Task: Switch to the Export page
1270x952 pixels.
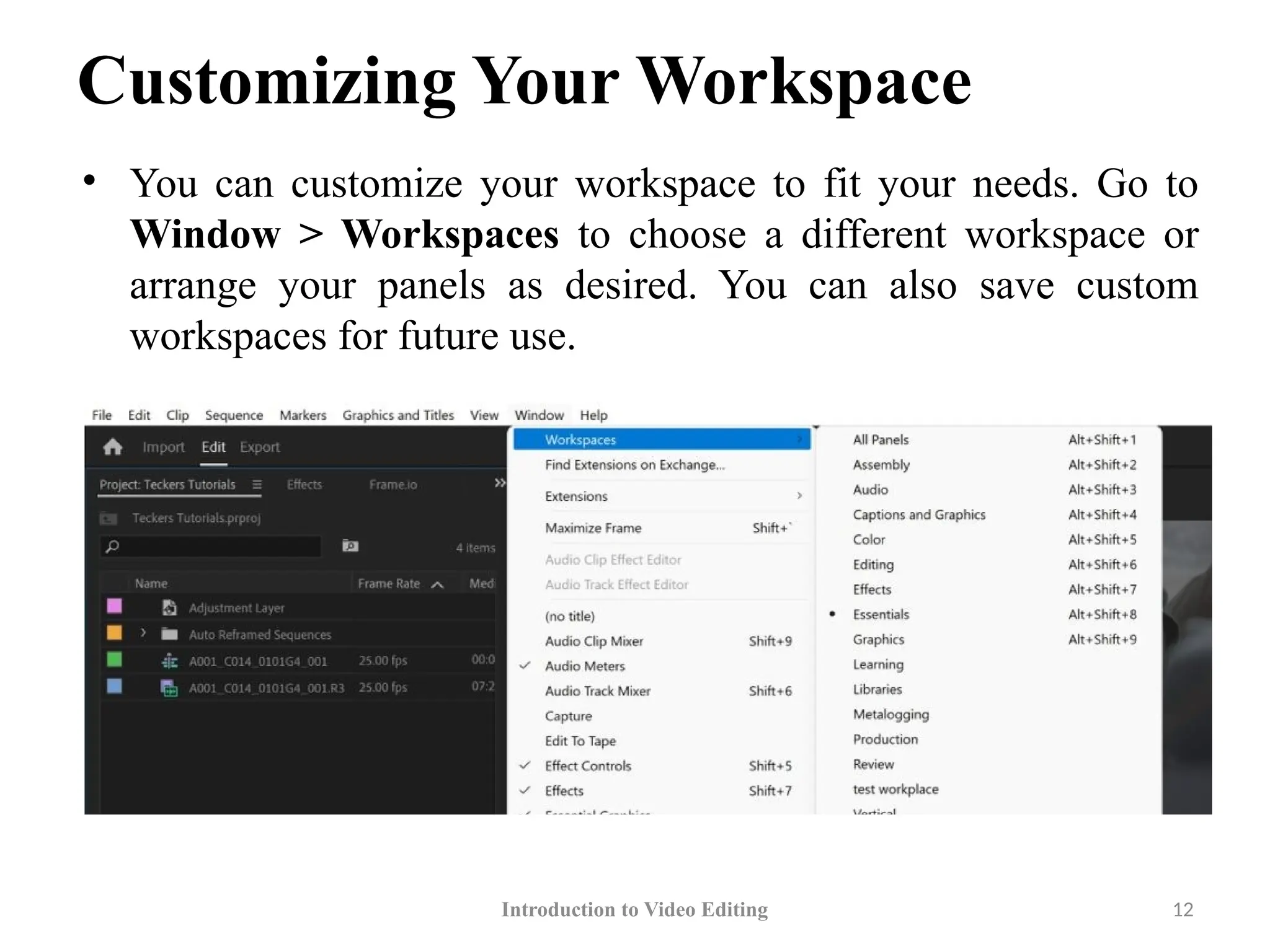Action: (x=259, y=447)
